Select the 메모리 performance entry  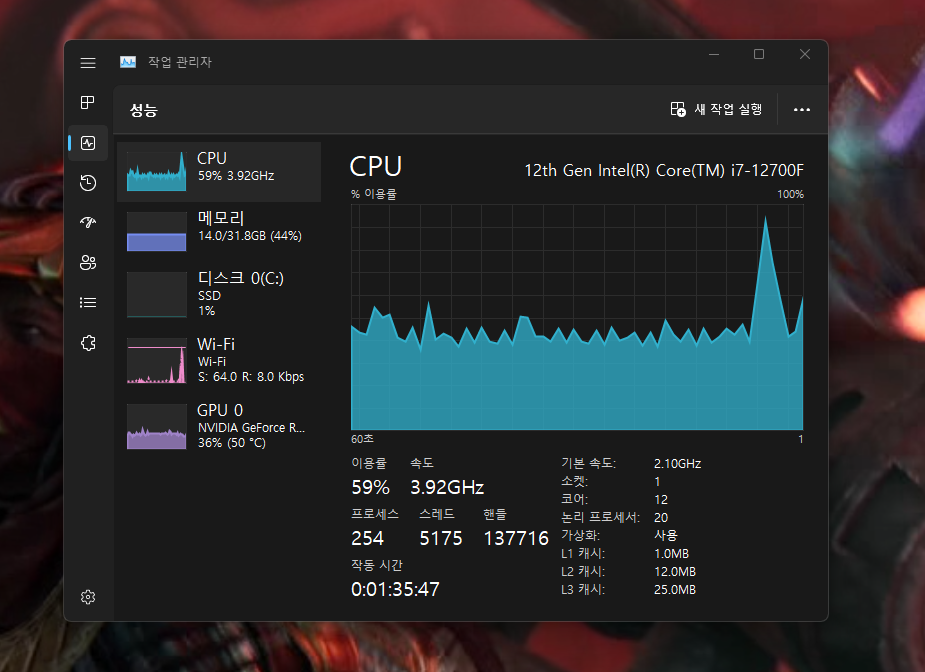tap(219, 231)
